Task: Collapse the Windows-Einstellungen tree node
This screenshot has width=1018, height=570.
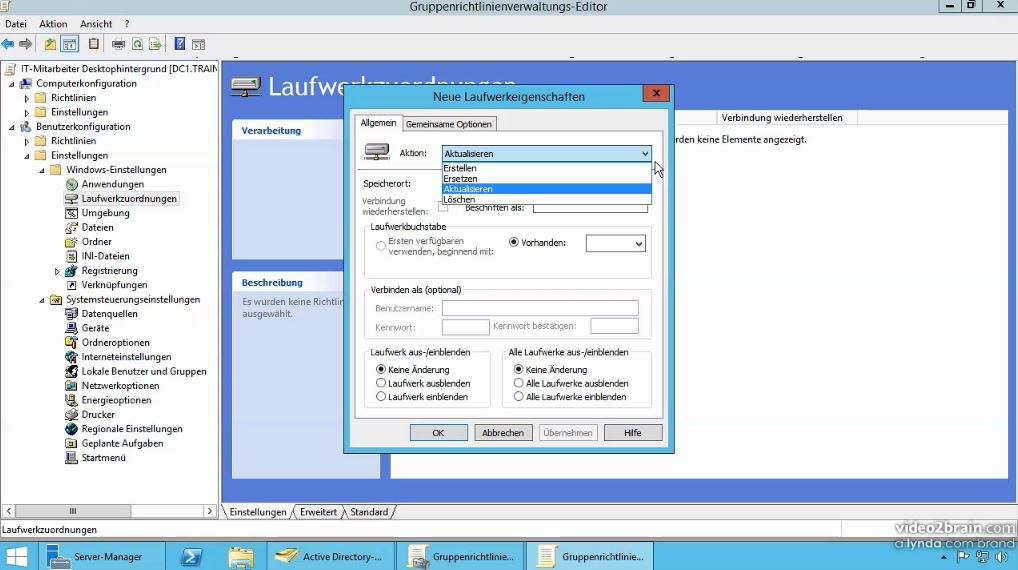Action: (x=42, y=170)
